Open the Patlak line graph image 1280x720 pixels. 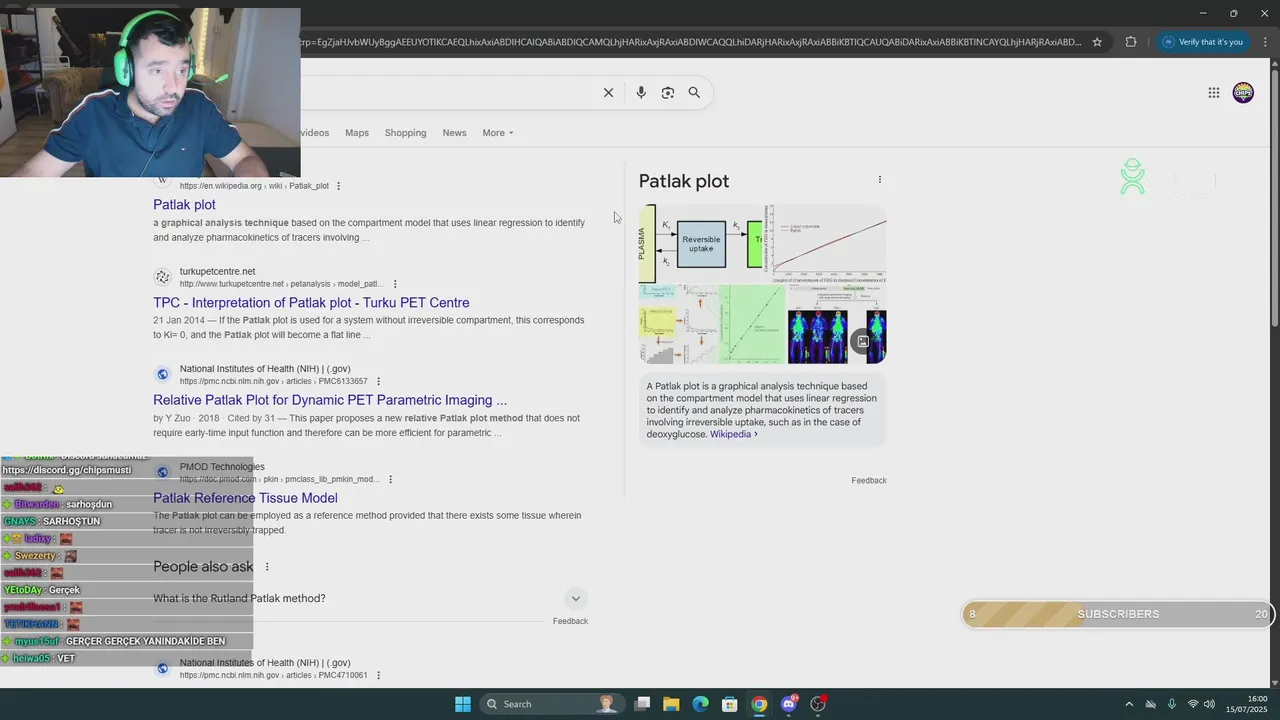pyautogui.click(x=826, y=243)
